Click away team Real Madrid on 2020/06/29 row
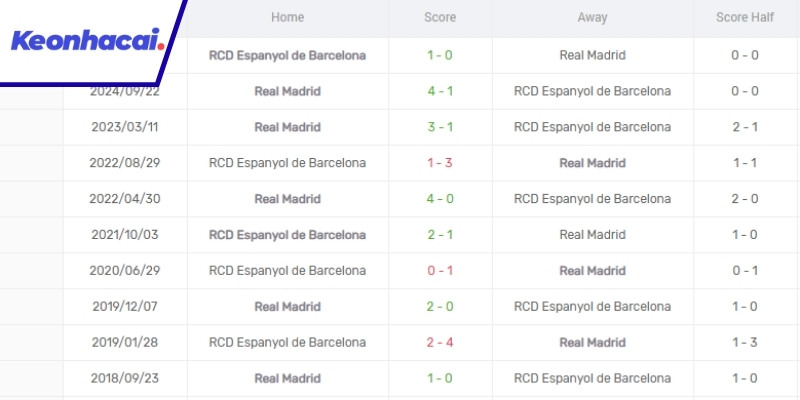This screenshot has width=800, height=400. point(592,271)
